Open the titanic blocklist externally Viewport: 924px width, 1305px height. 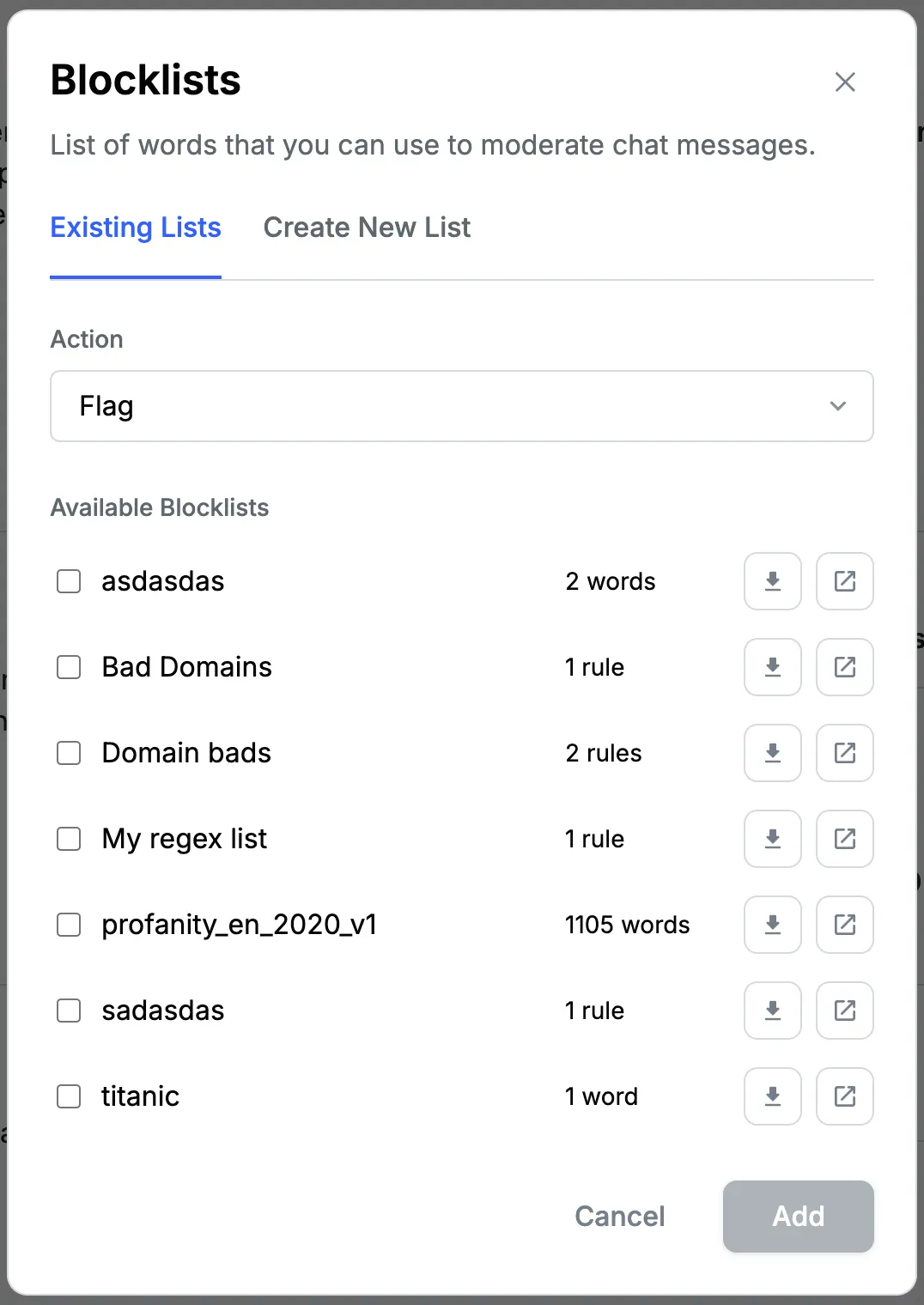(844, 1096)
